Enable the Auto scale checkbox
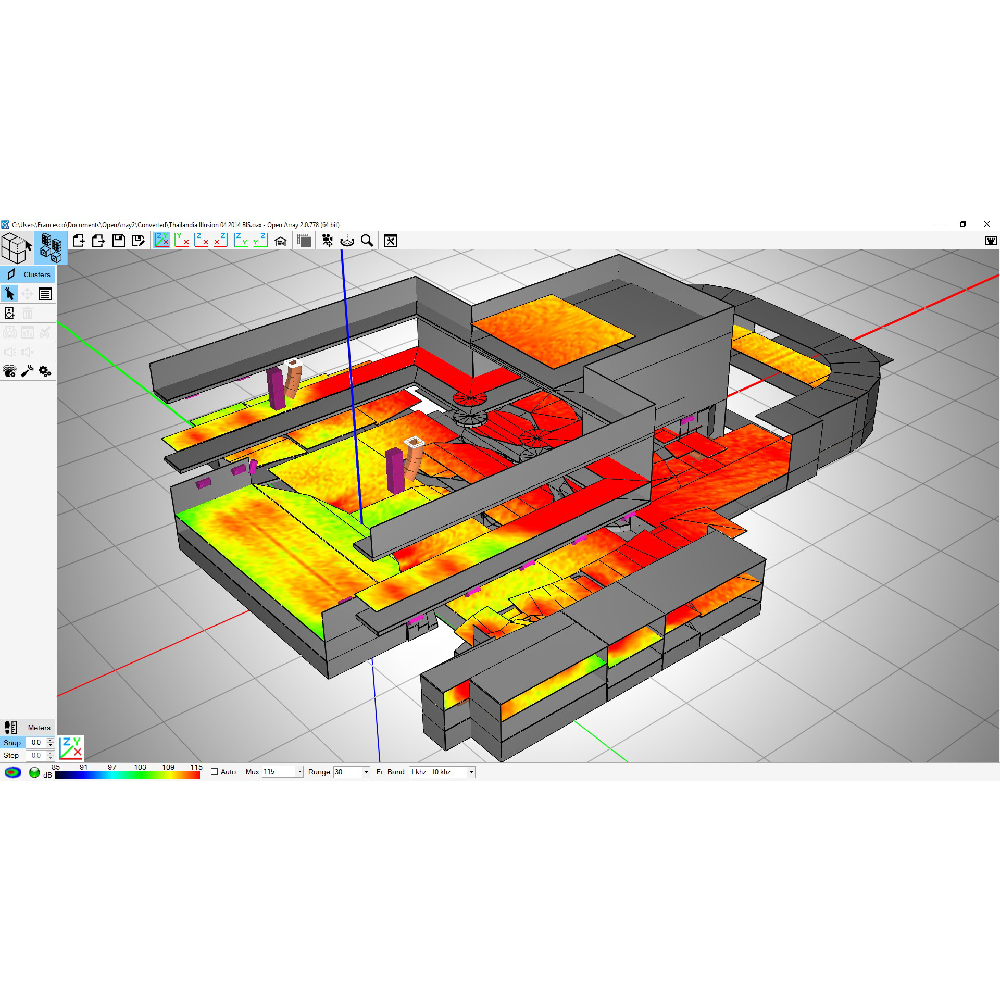 coord(214,772)
